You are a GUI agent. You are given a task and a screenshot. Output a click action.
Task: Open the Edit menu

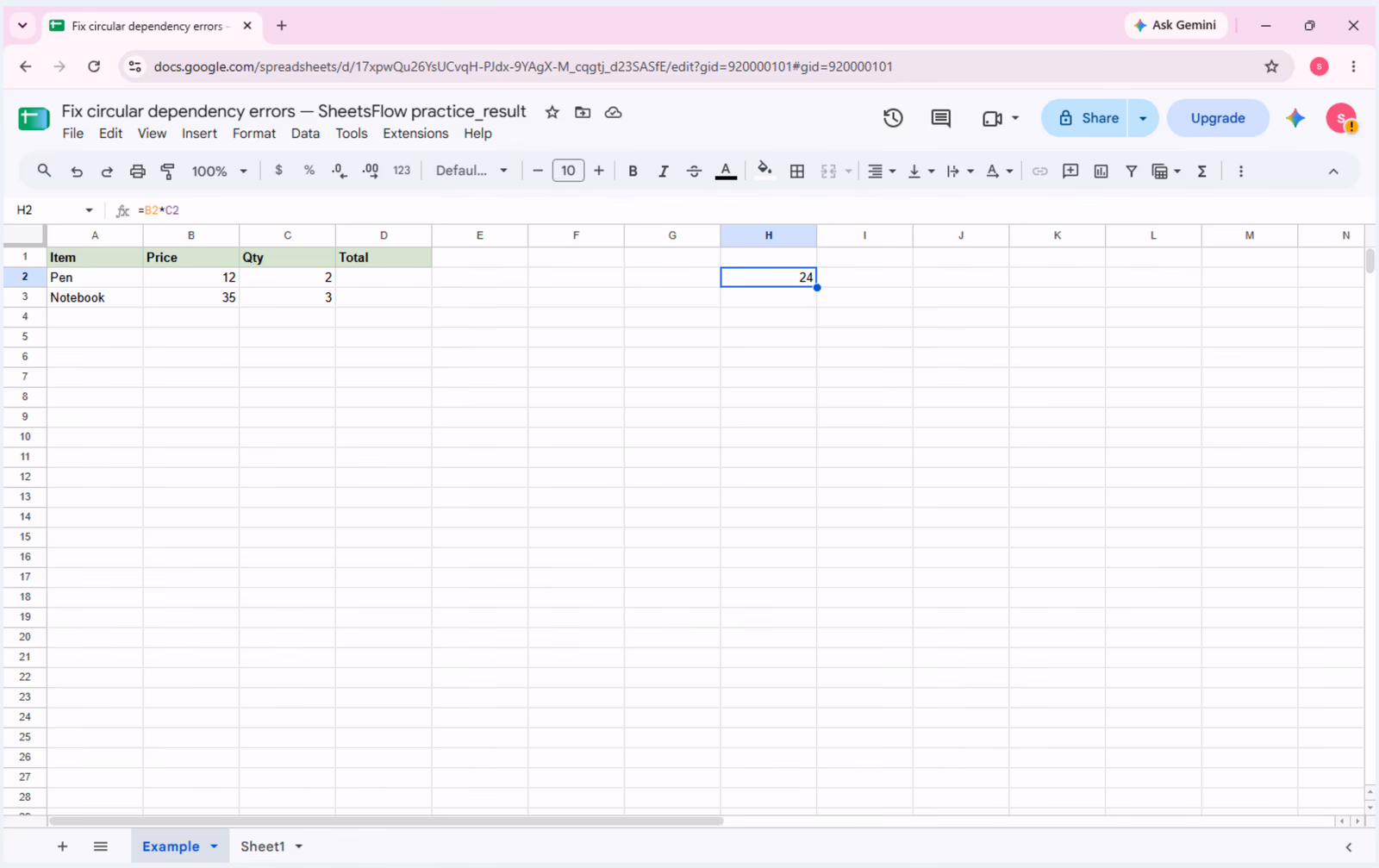coord(110,134)
